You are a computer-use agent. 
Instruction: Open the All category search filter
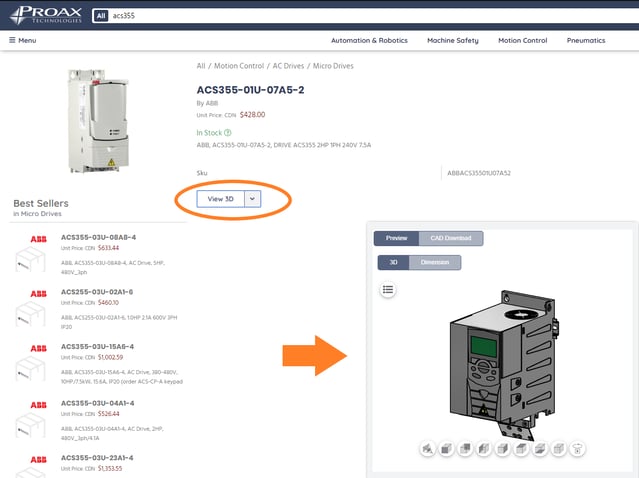[101, 16]
